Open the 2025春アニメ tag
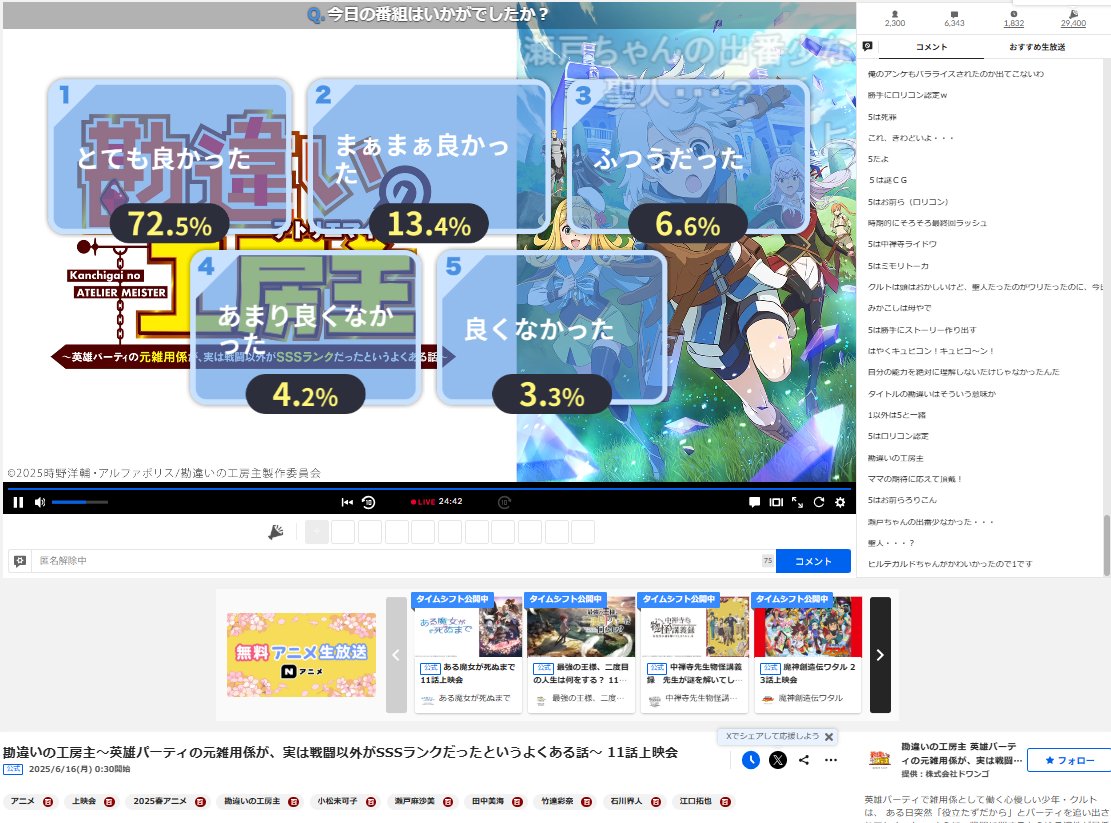This screenshot has width=1111, height=823. (160, 801)
